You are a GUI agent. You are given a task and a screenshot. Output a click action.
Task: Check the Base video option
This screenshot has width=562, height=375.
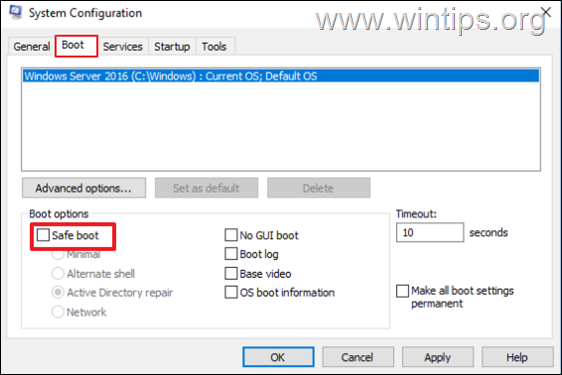(231, 274)
